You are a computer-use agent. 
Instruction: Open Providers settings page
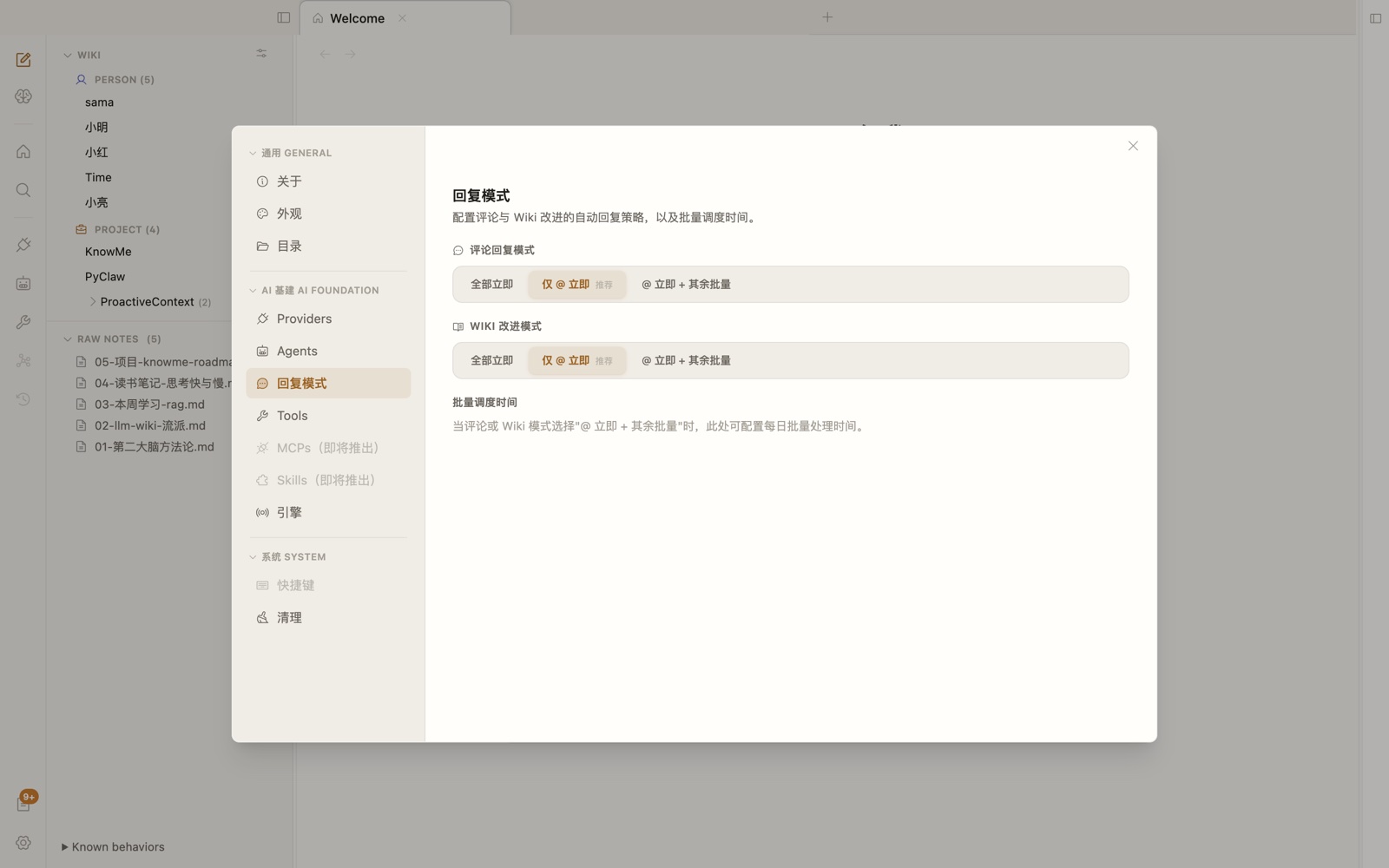tap(328, 319)
